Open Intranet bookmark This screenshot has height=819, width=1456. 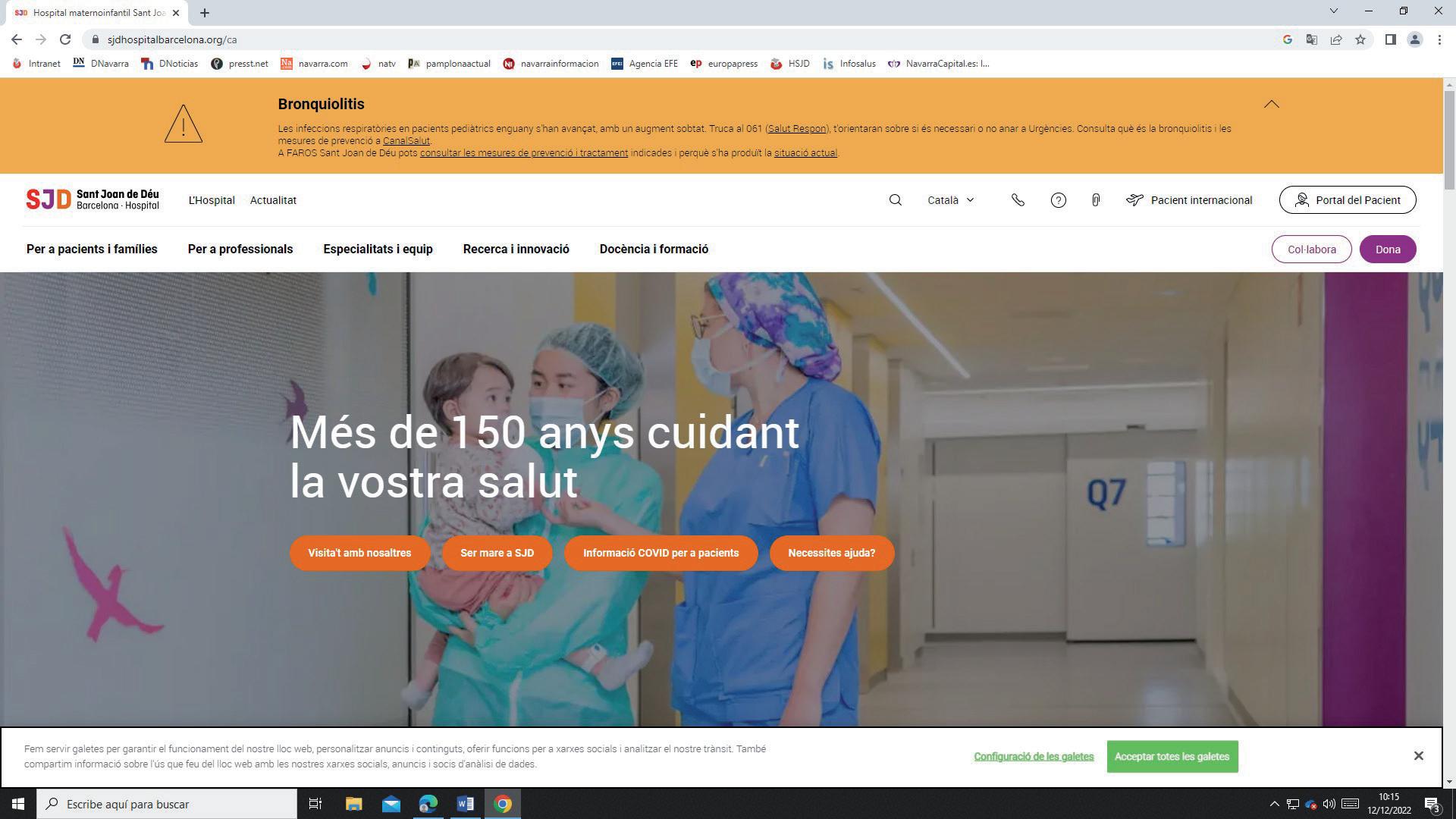tap(36, 64)
